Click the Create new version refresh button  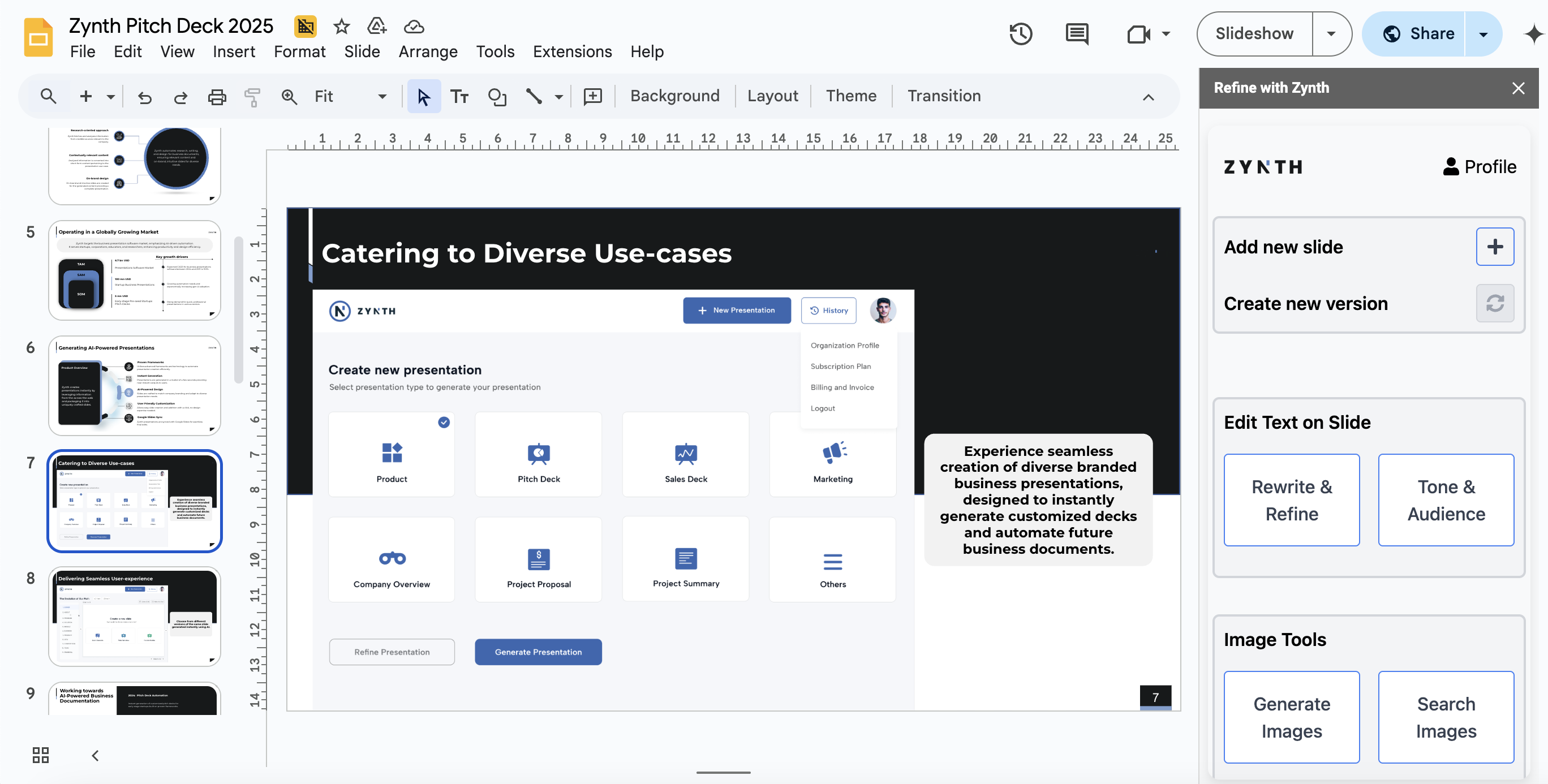pos(1494,303)
